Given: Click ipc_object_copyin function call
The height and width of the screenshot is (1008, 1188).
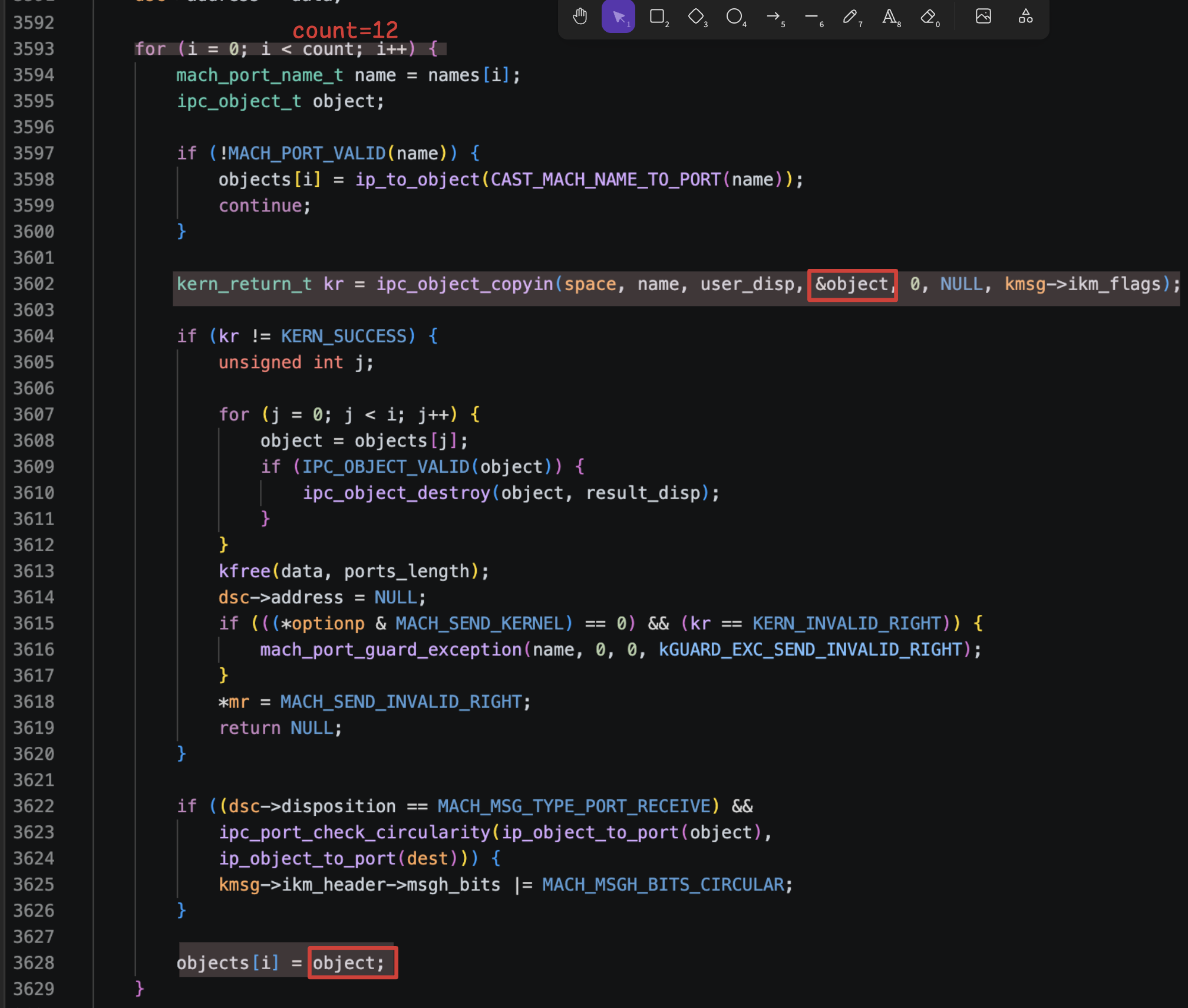Looking at the screenshot, I should click(x=465, y=284).
